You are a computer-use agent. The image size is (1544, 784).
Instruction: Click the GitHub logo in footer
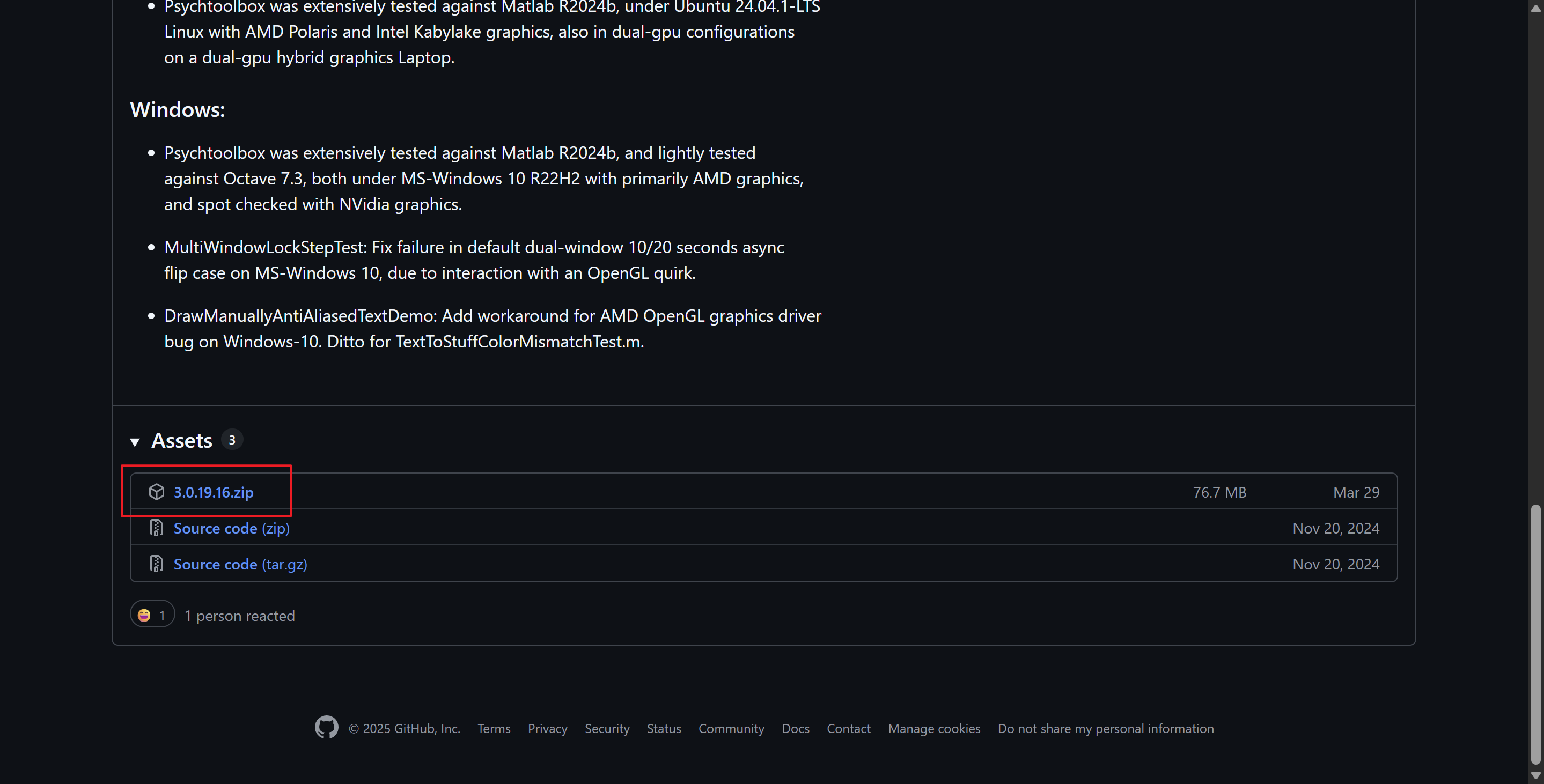coord(326,728)
